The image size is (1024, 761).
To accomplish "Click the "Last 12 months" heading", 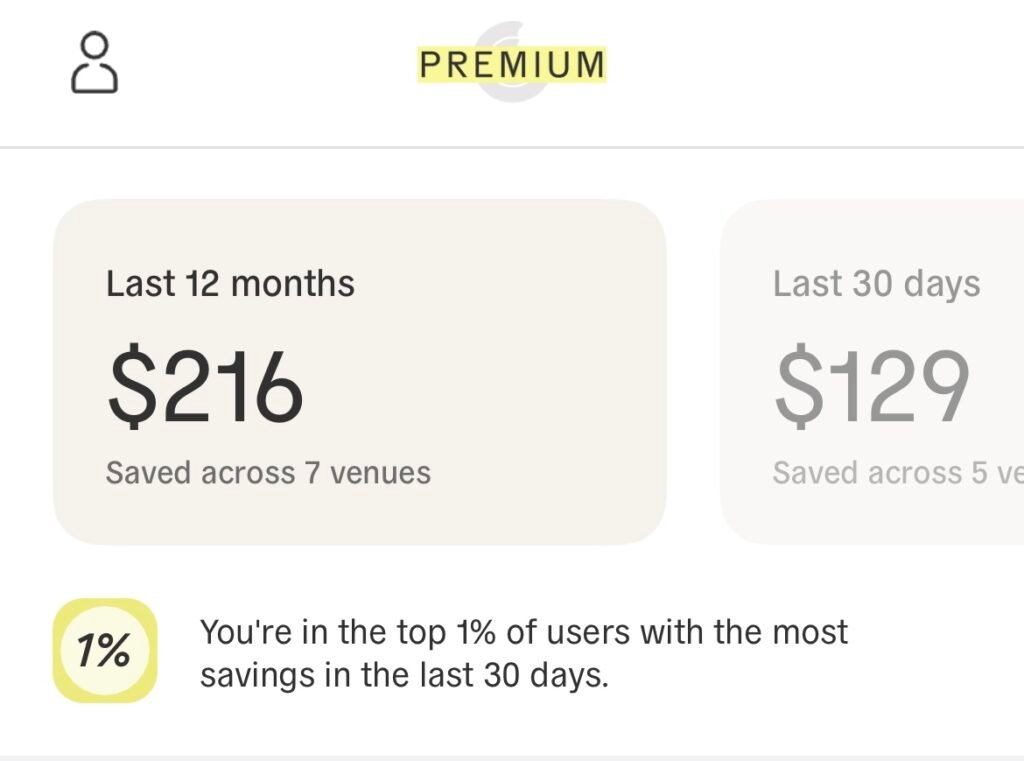I will (x=230, y=284).
